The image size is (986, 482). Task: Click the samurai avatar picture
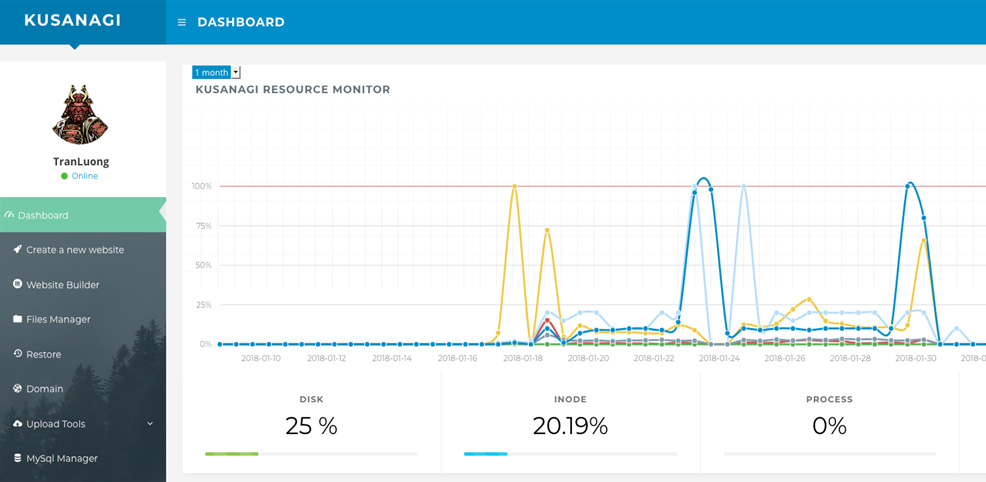[x=80, y=115]
